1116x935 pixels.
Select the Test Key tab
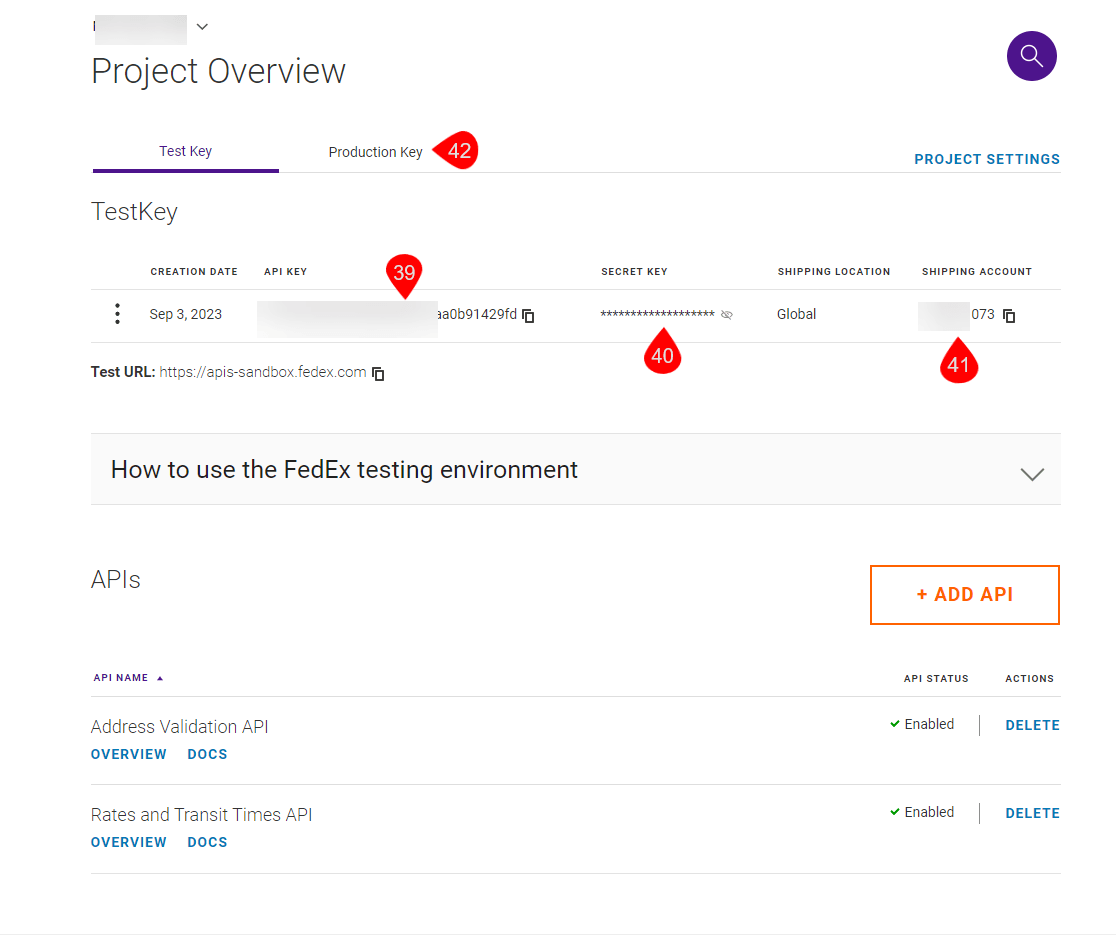(x=185, y=151)
